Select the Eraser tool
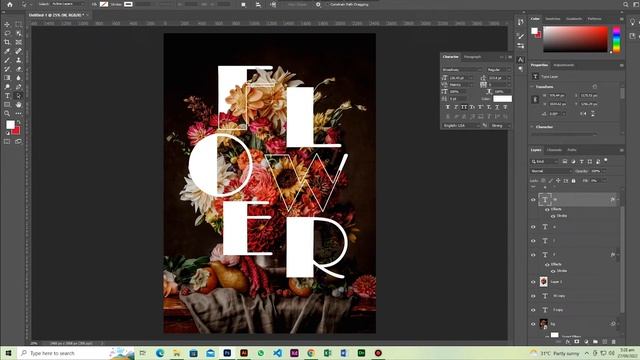The height and width of the screenshot is (360, 640). pos(18,69)
